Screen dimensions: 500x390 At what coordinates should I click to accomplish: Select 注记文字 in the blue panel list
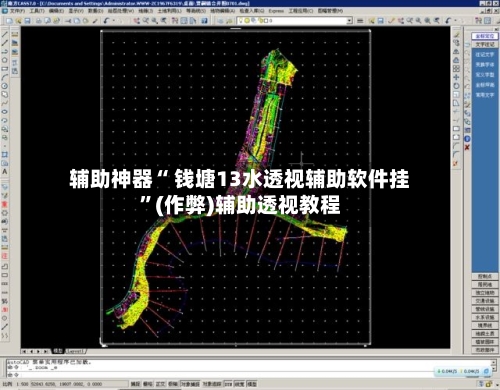pyautogui.click(x=485, y=54)
